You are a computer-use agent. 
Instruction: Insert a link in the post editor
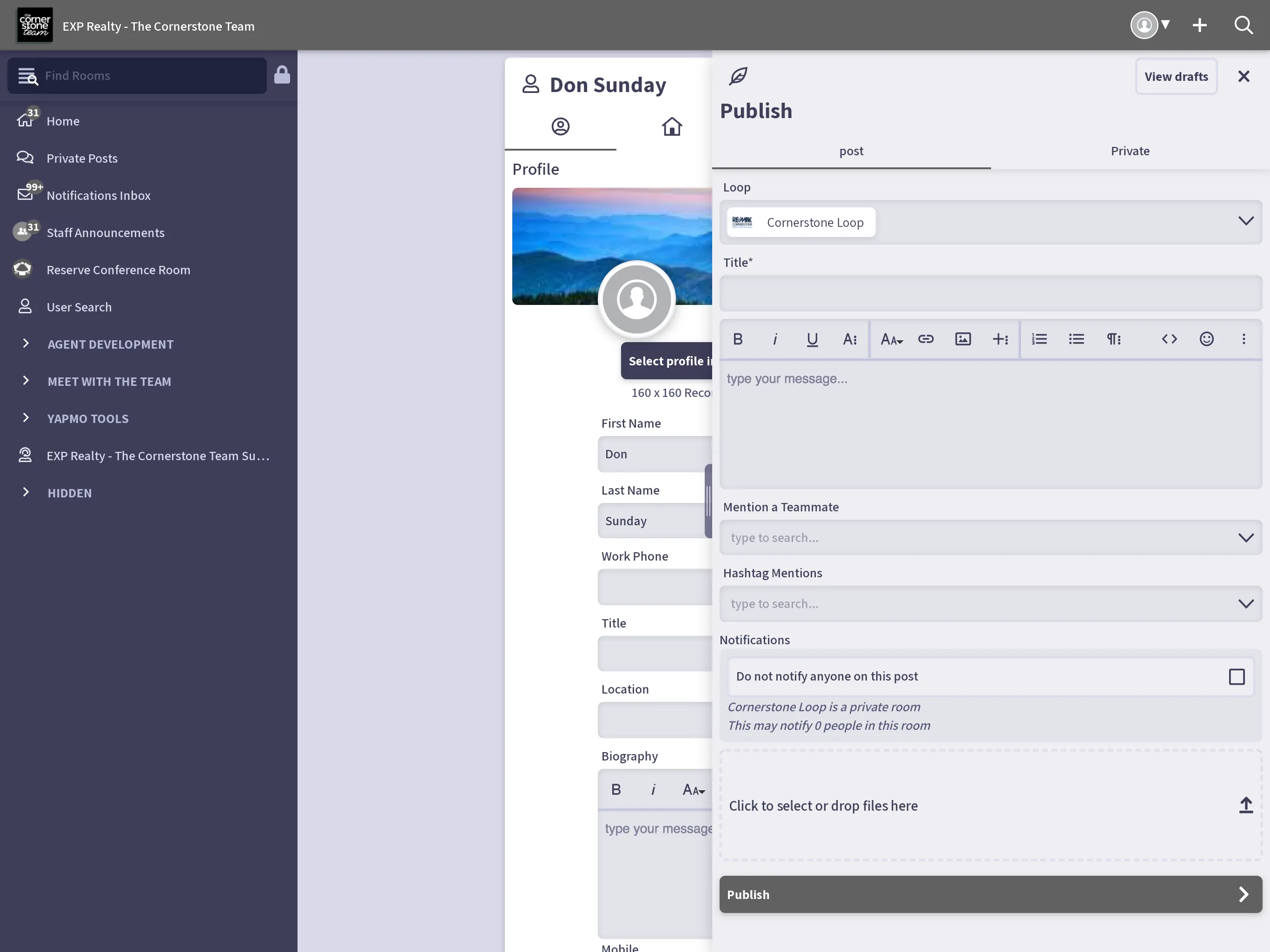click(926, 339)
